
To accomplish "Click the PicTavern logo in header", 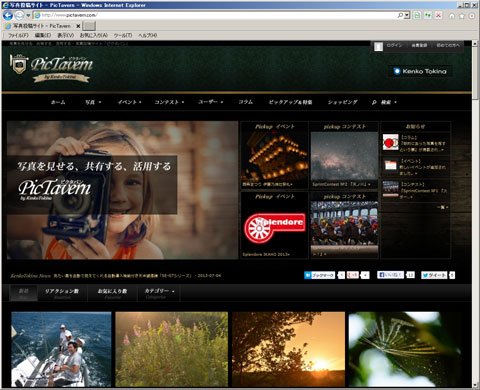I will click(x=51, y=68).
